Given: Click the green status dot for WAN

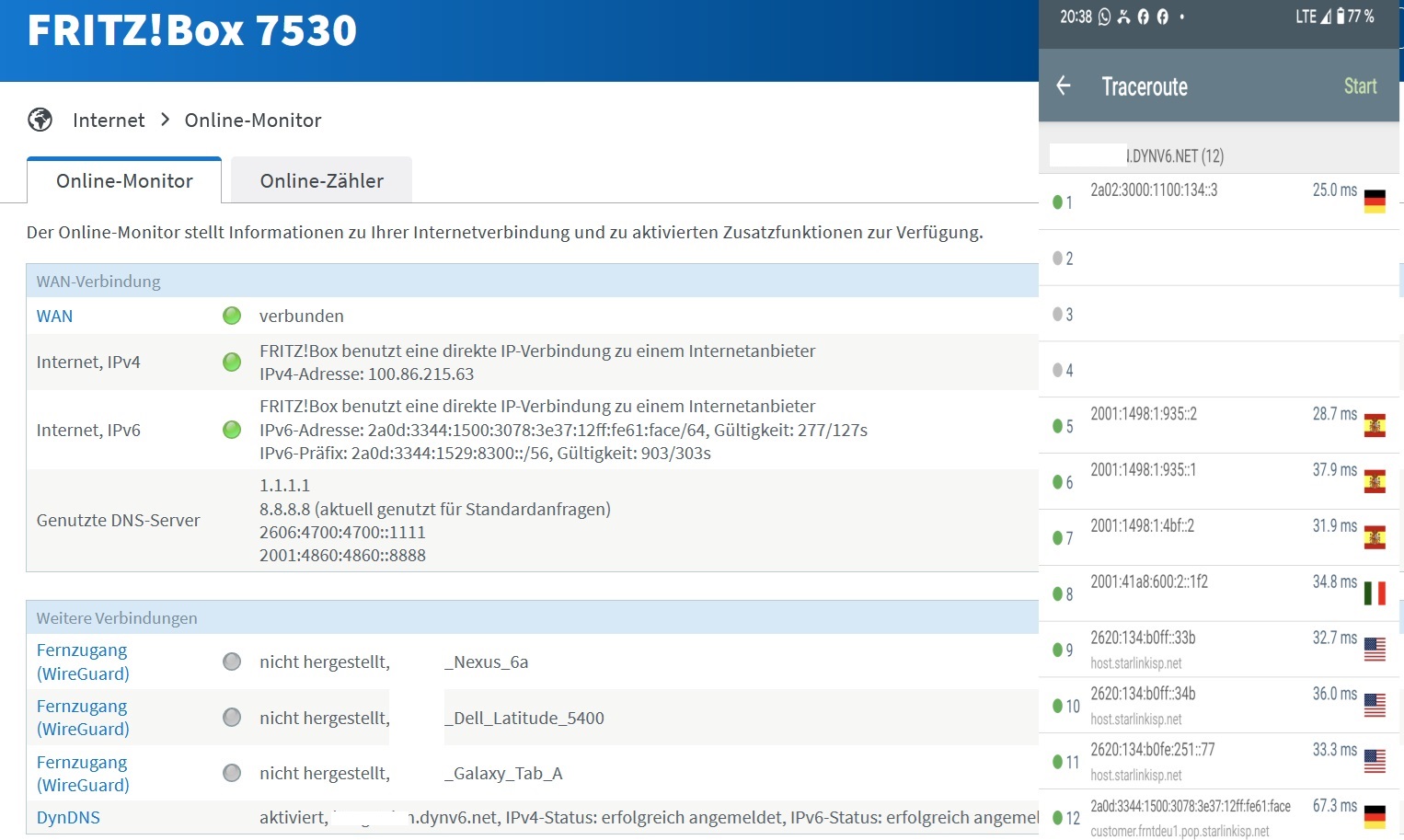Looking at the screenshot, I should tap(232, 316).
